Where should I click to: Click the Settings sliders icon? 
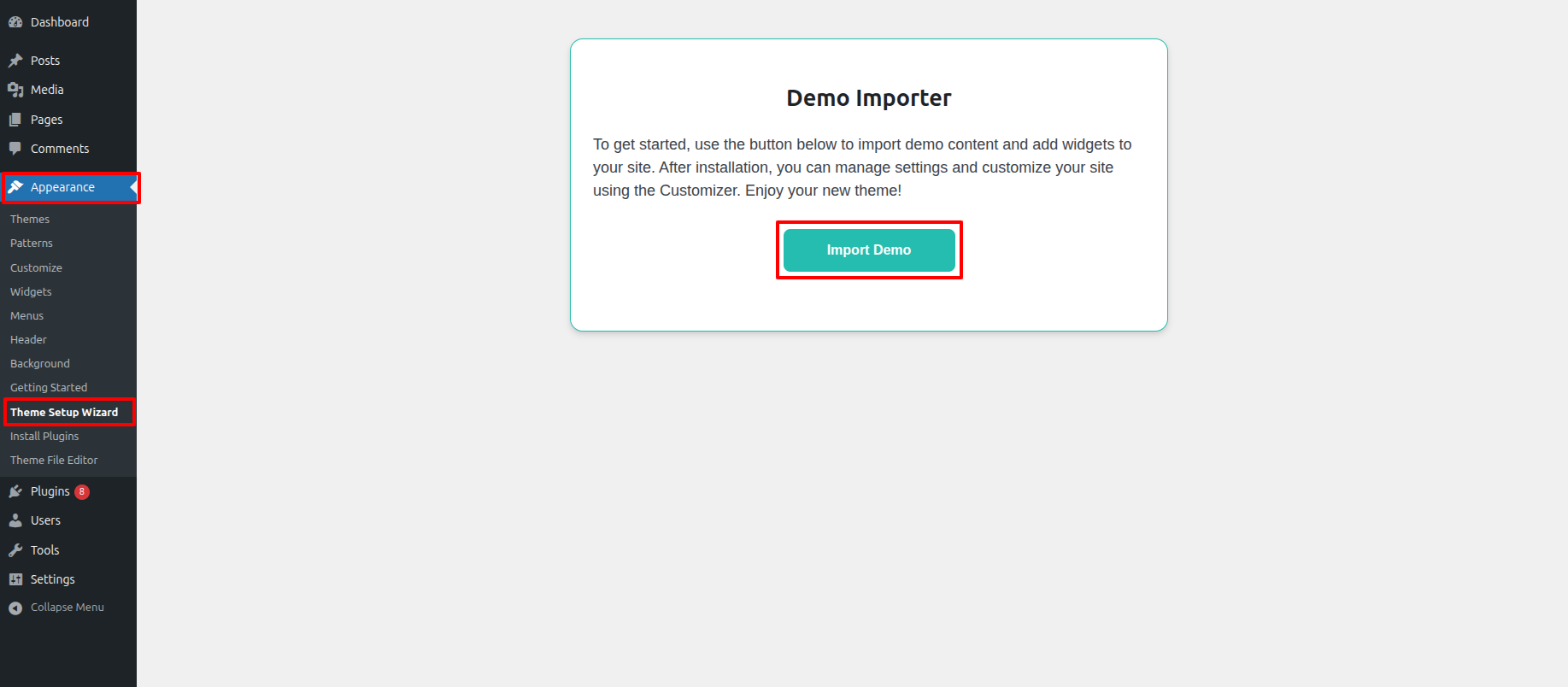coord(15,579)
